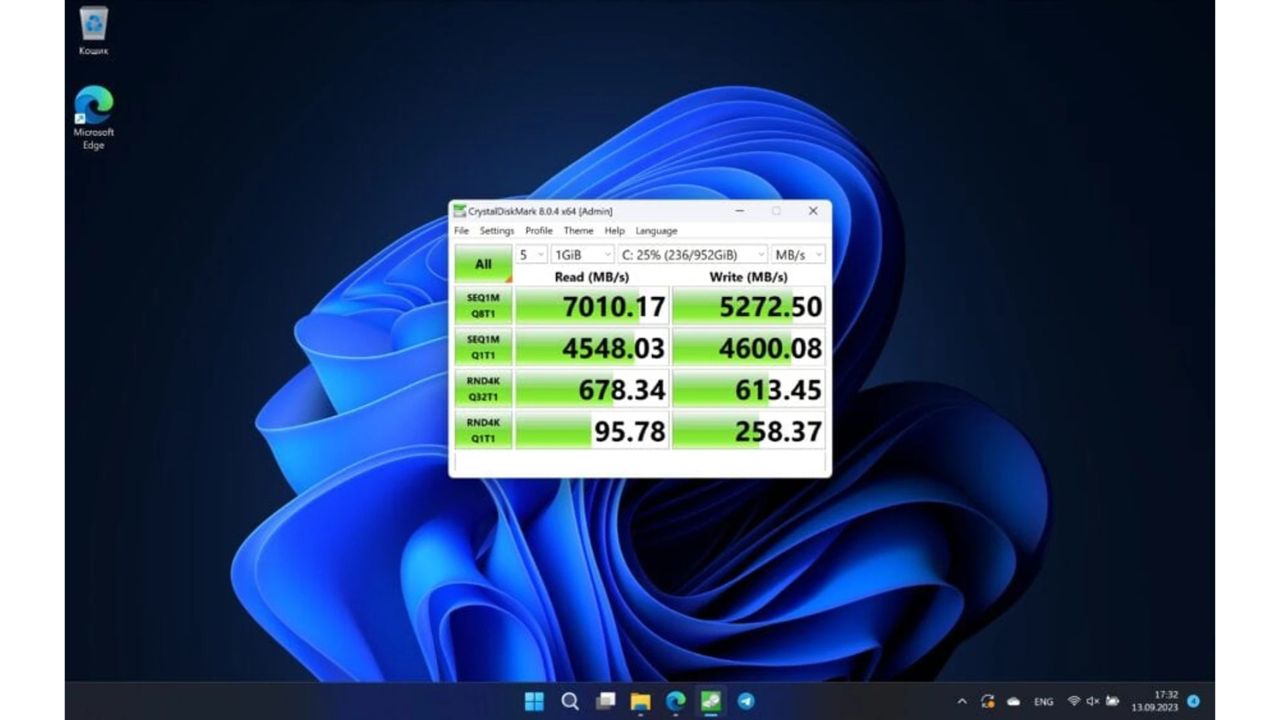
Task: Open the Settings menu in CrystalDiskMark
Action: [x=496, y=231]
